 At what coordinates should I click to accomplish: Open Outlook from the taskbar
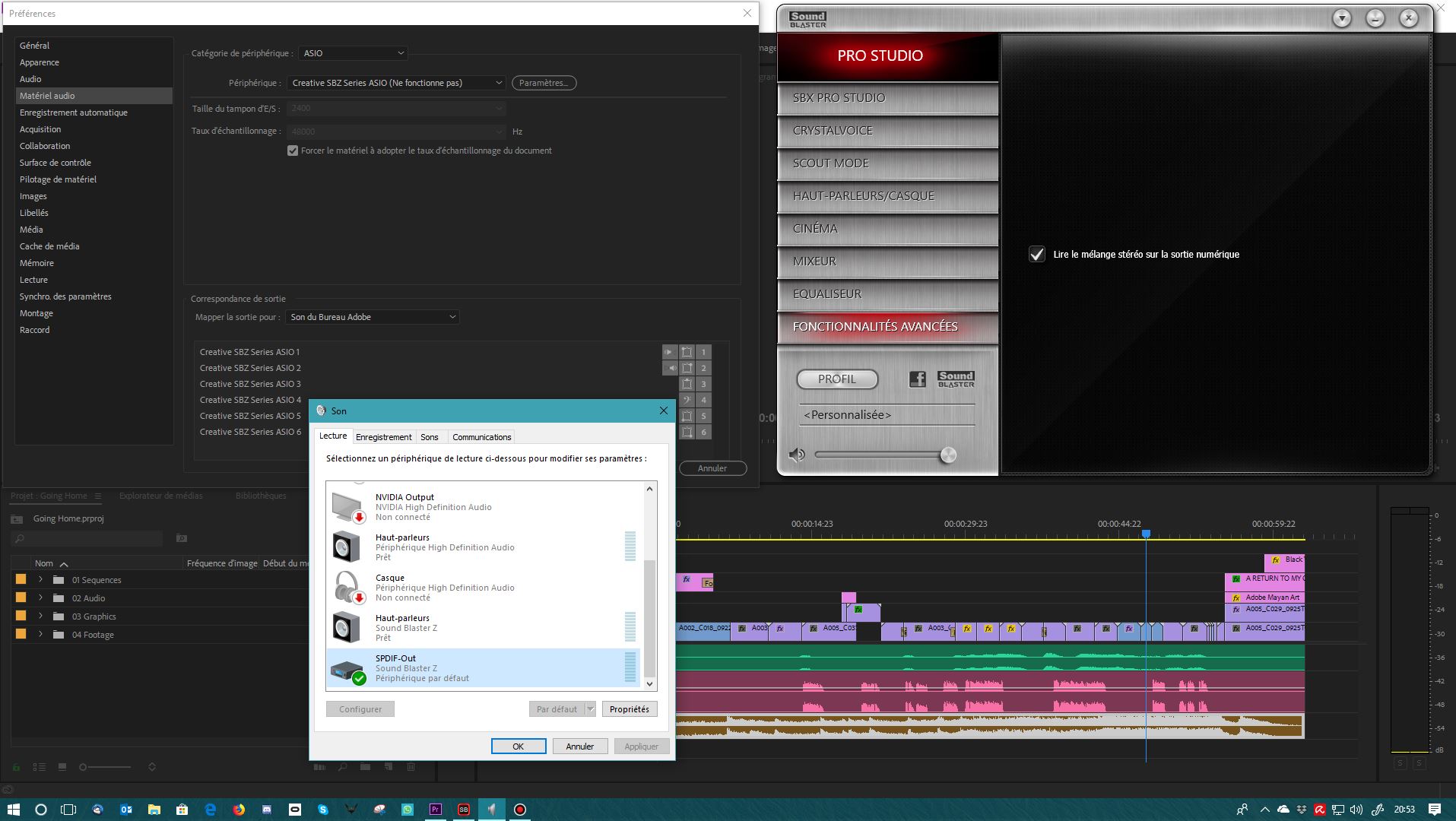pyautogui.click(x=126, y=810)
